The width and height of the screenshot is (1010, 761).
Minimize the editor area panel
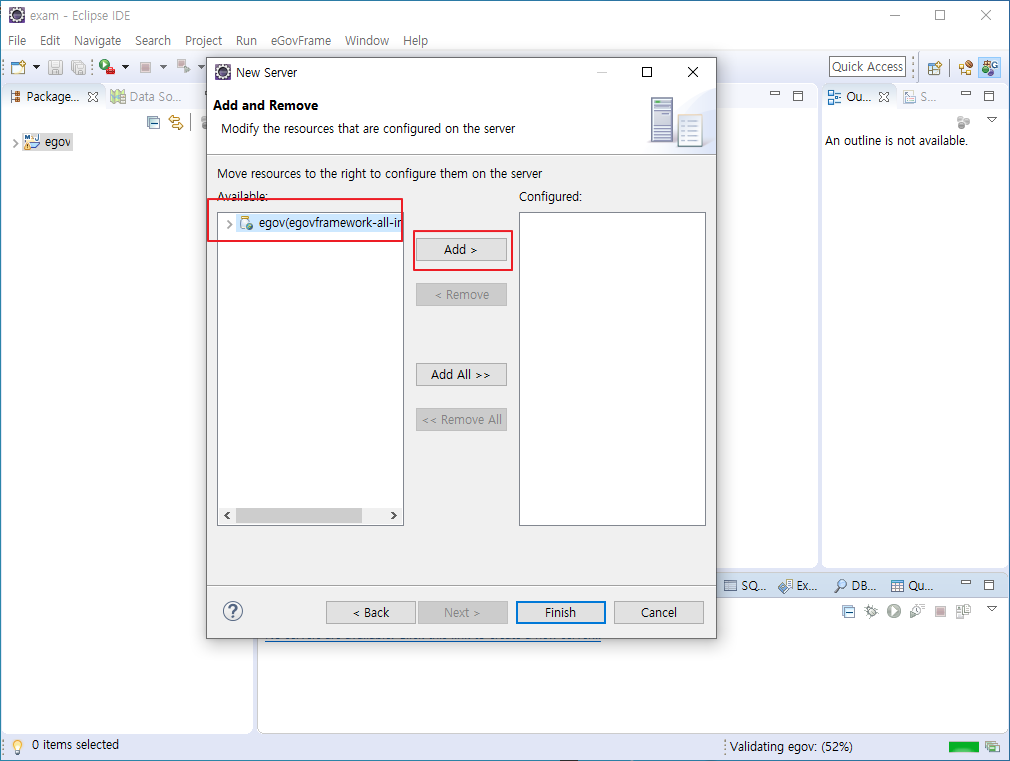[775, 94]
